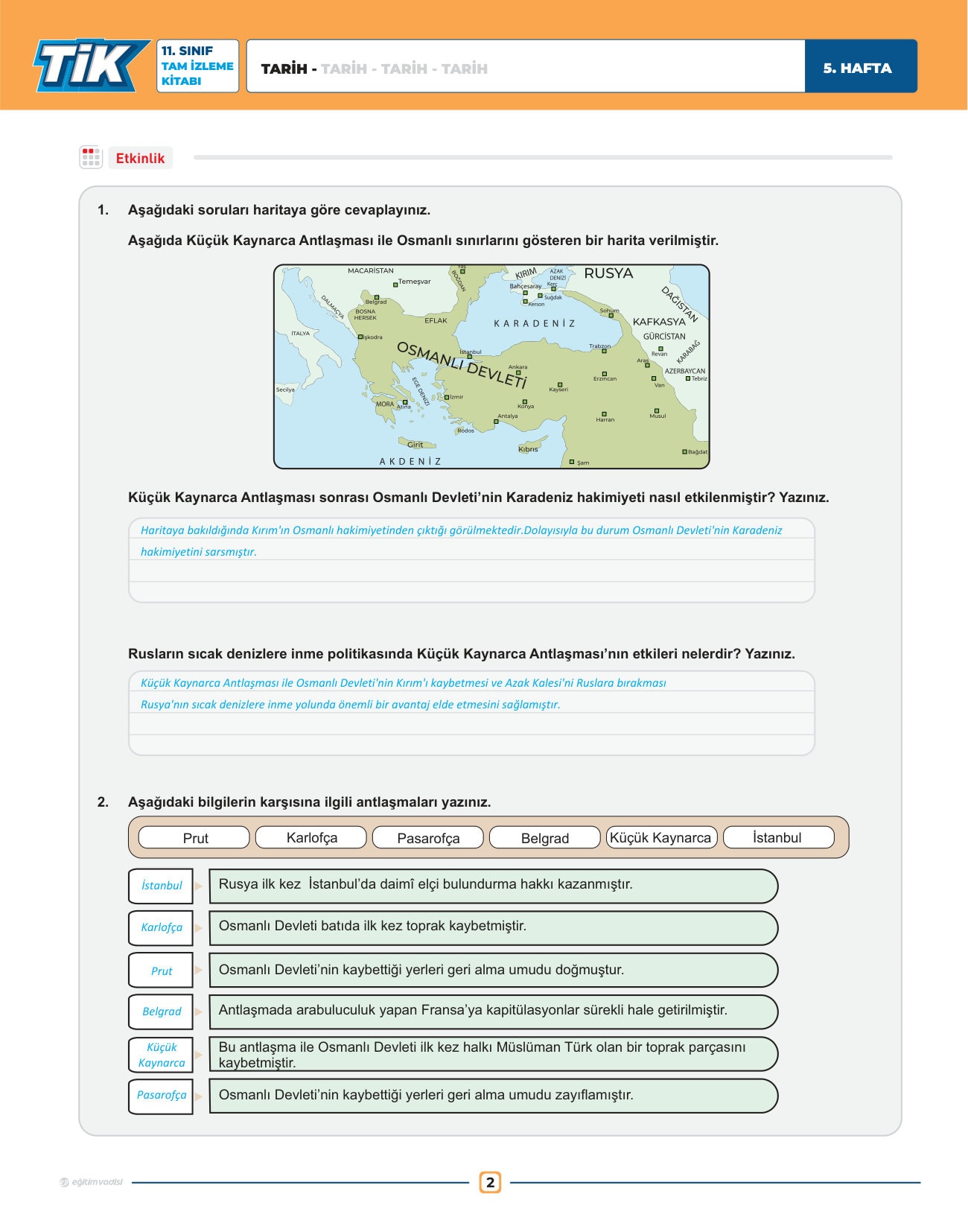
Task: Select 'Küçük Kaynarca' in the word bank
Action: click(662, 838)
